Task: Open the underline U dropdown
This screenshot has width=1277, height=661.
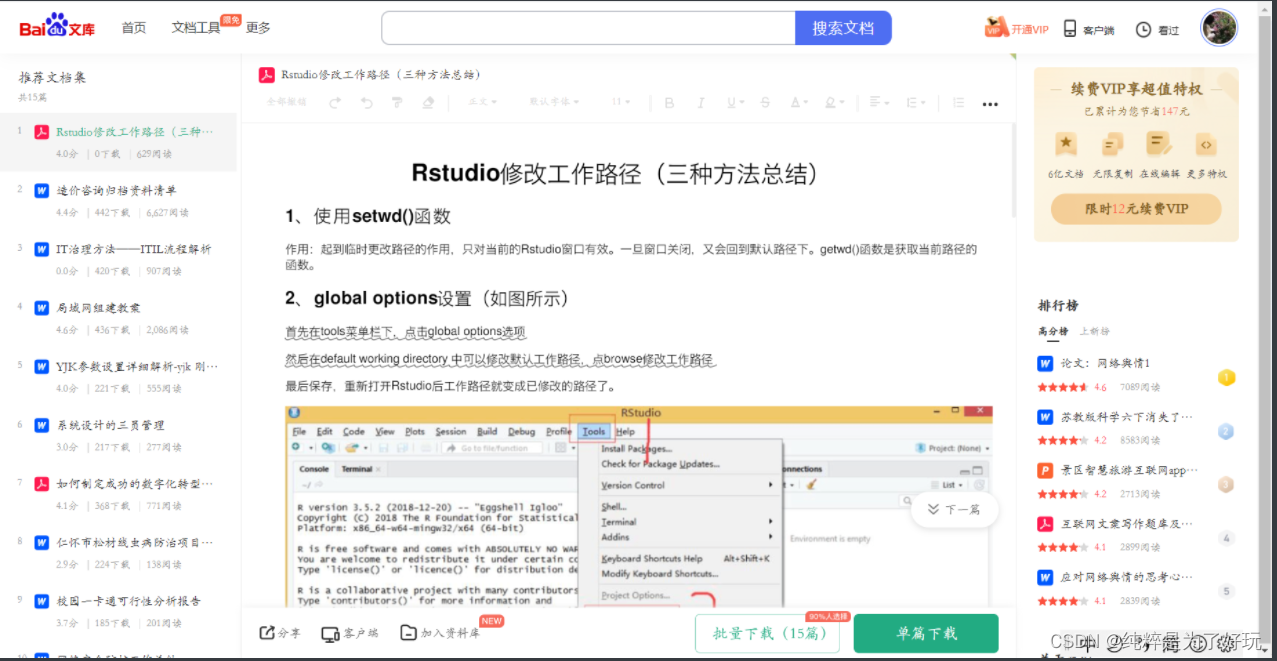Action: 735,103
